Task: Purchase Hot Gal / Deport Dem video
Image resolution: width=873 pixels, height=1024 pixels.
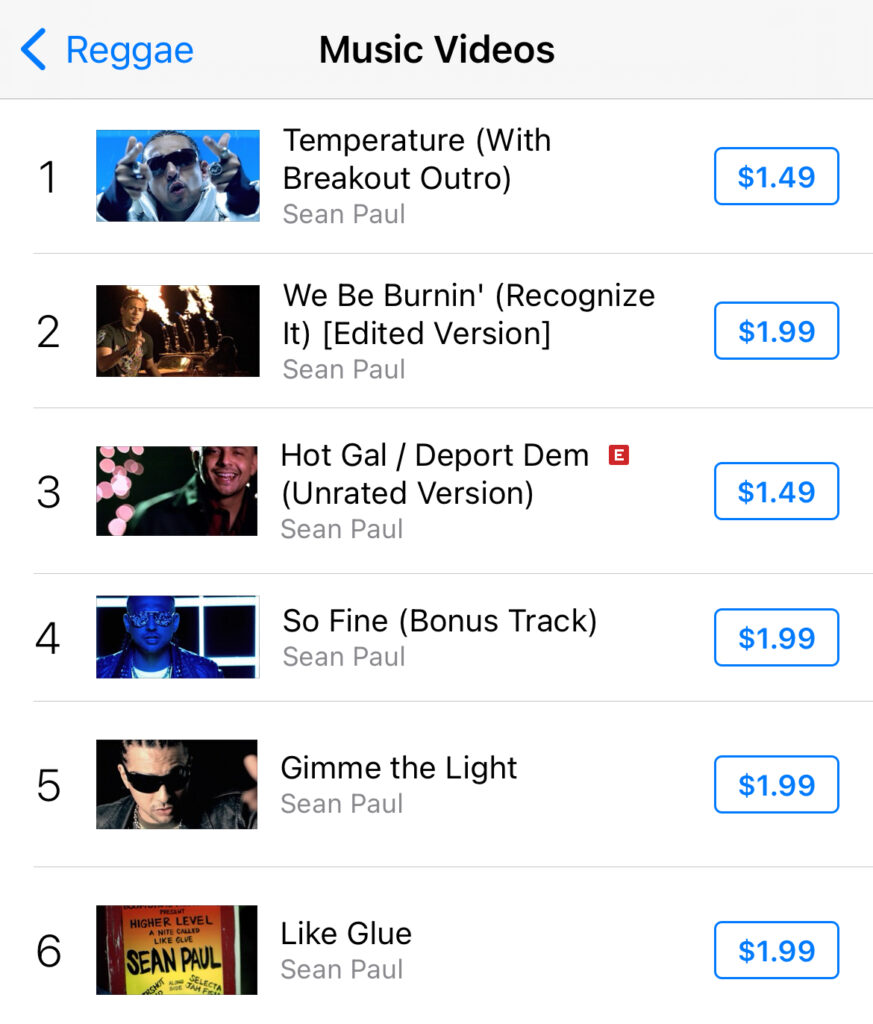Action: [x=776, y=491]
